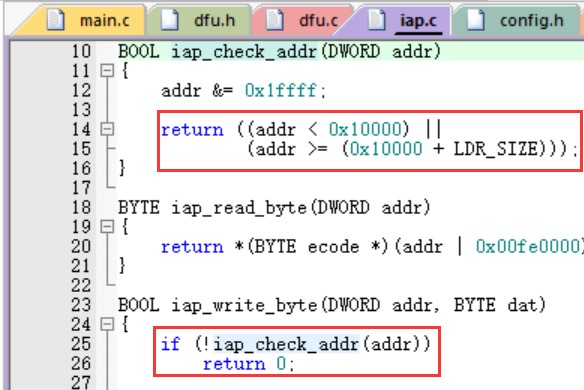Collapse iap_check_addr function at line 11
This screenshot has width=584, height=390.
pyautogui.click(x=107, y=71)
